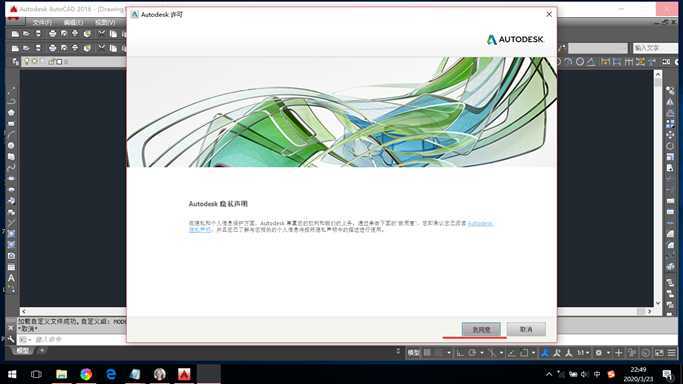Viewport: 683px width, 384px height.
Task: Toggle grid display in status bar
Action: [x=428, y=353]
